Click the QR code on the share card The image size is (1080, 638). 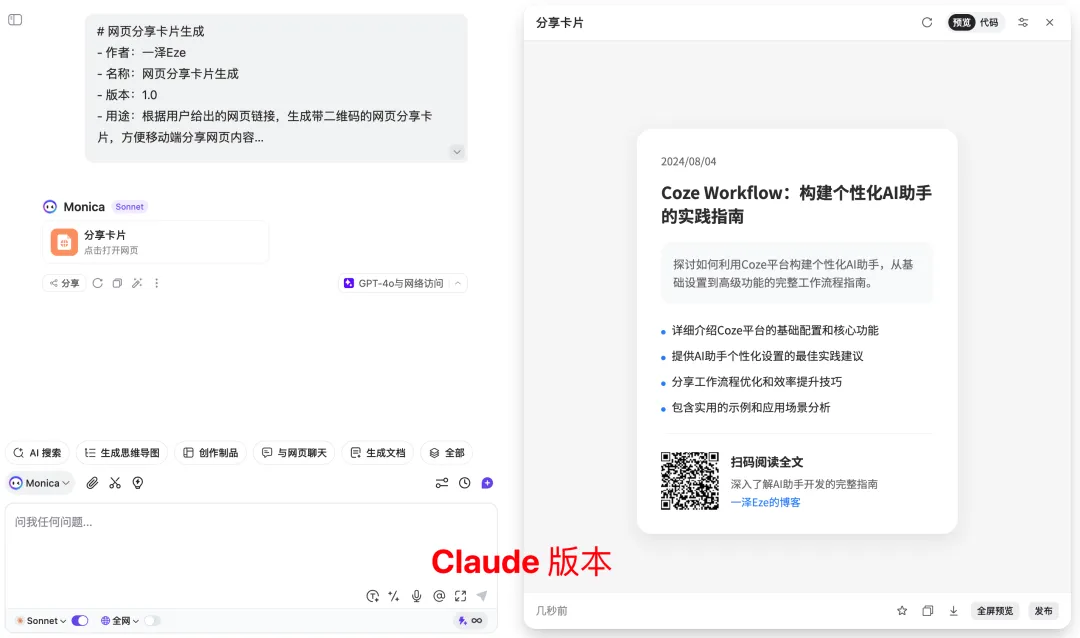(x=689, y=481)
